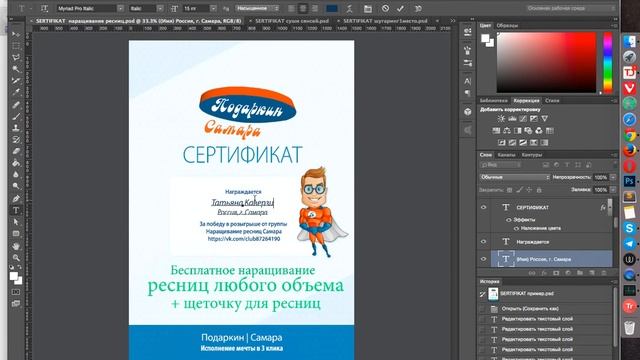Switch to the Каналы tab

[x=507, y=155]
